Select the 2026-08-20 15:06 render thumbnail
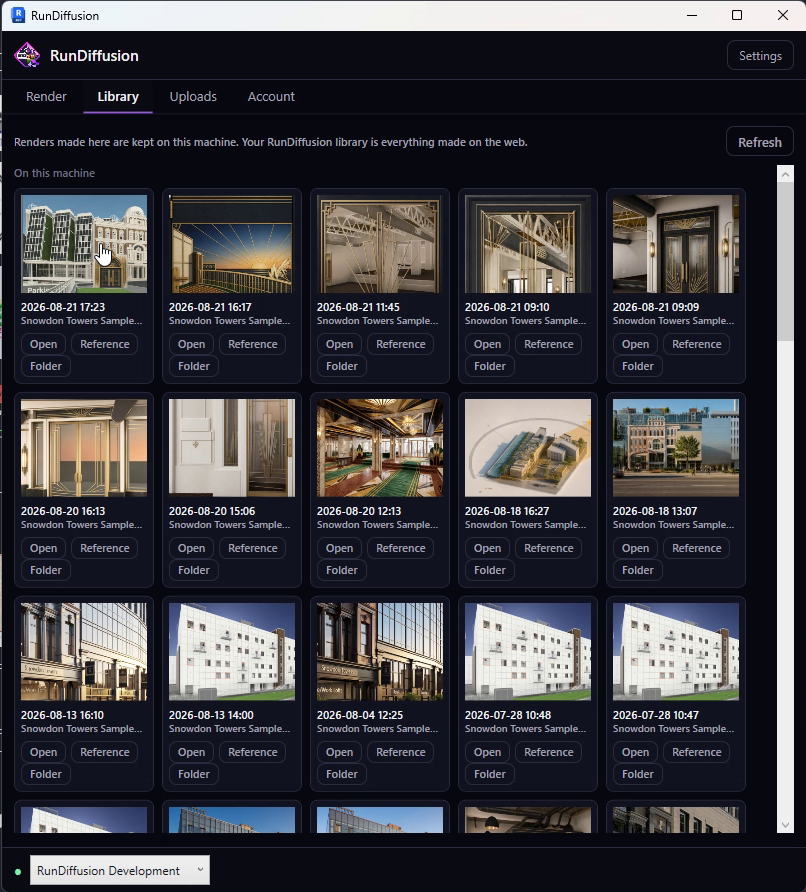This screenshot has width=806, height=892. [x=232, y=448]
